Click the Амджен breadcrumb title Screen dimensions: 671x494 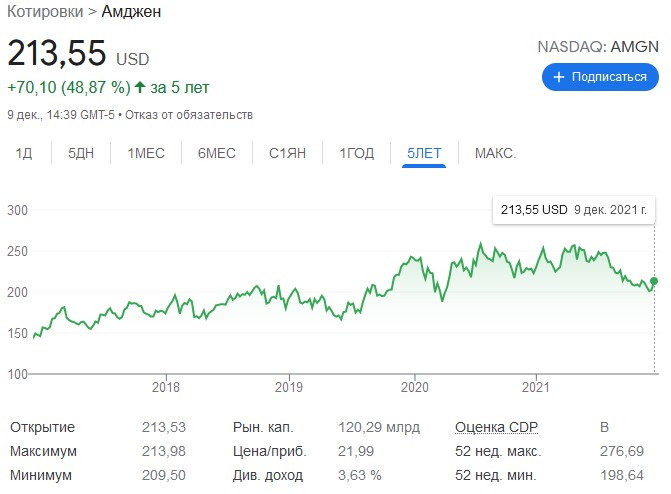pos(131,12)
